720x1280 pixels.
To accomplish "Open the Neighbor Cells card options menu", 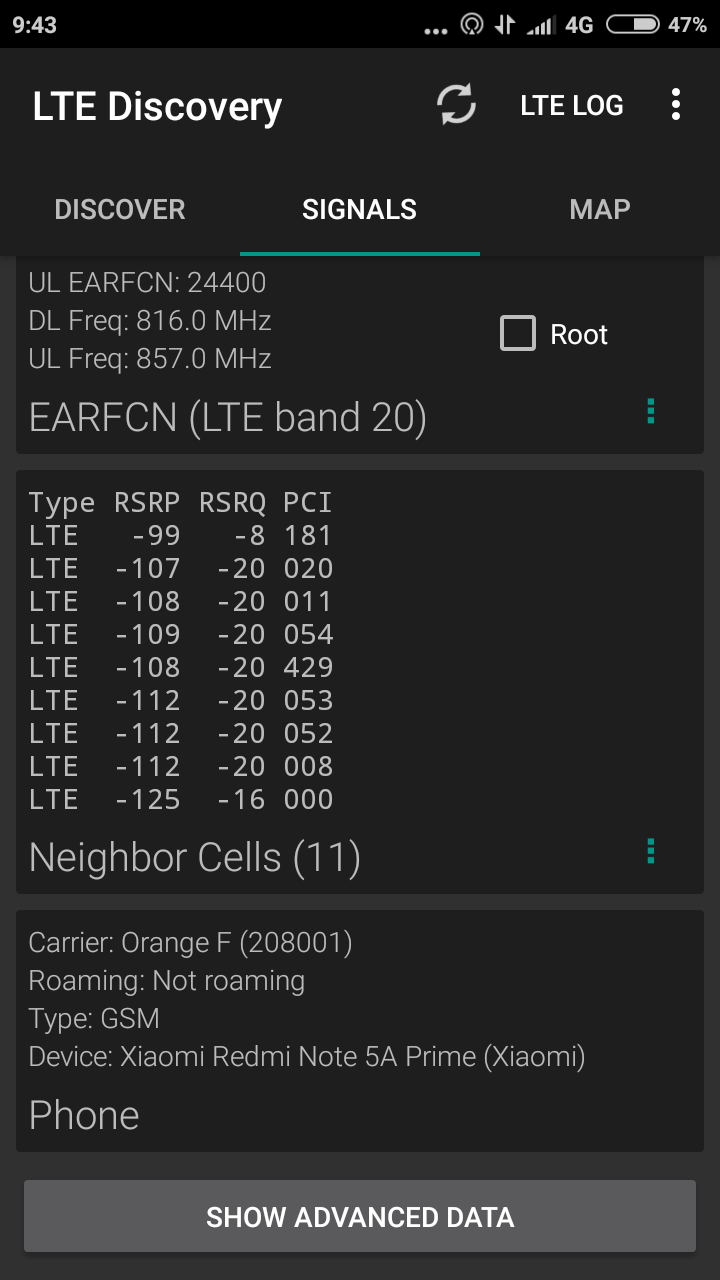I will click(x=651, y=851).
